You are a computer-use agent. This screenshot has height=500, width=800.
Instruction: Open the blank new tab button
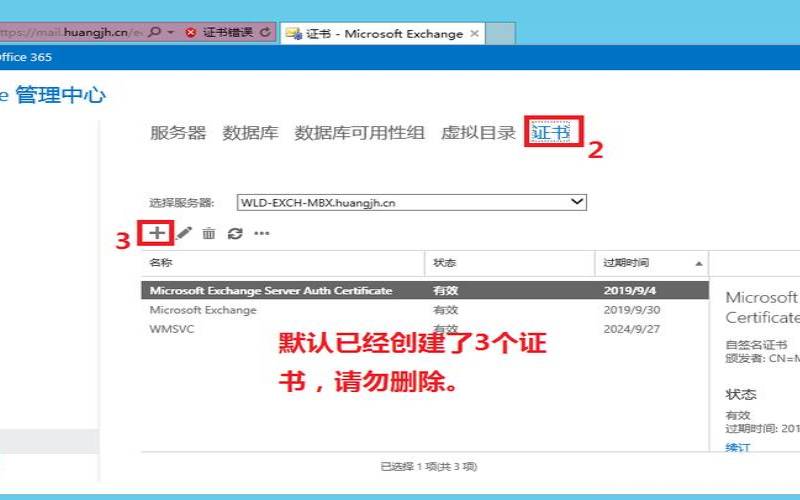(500, 34)
